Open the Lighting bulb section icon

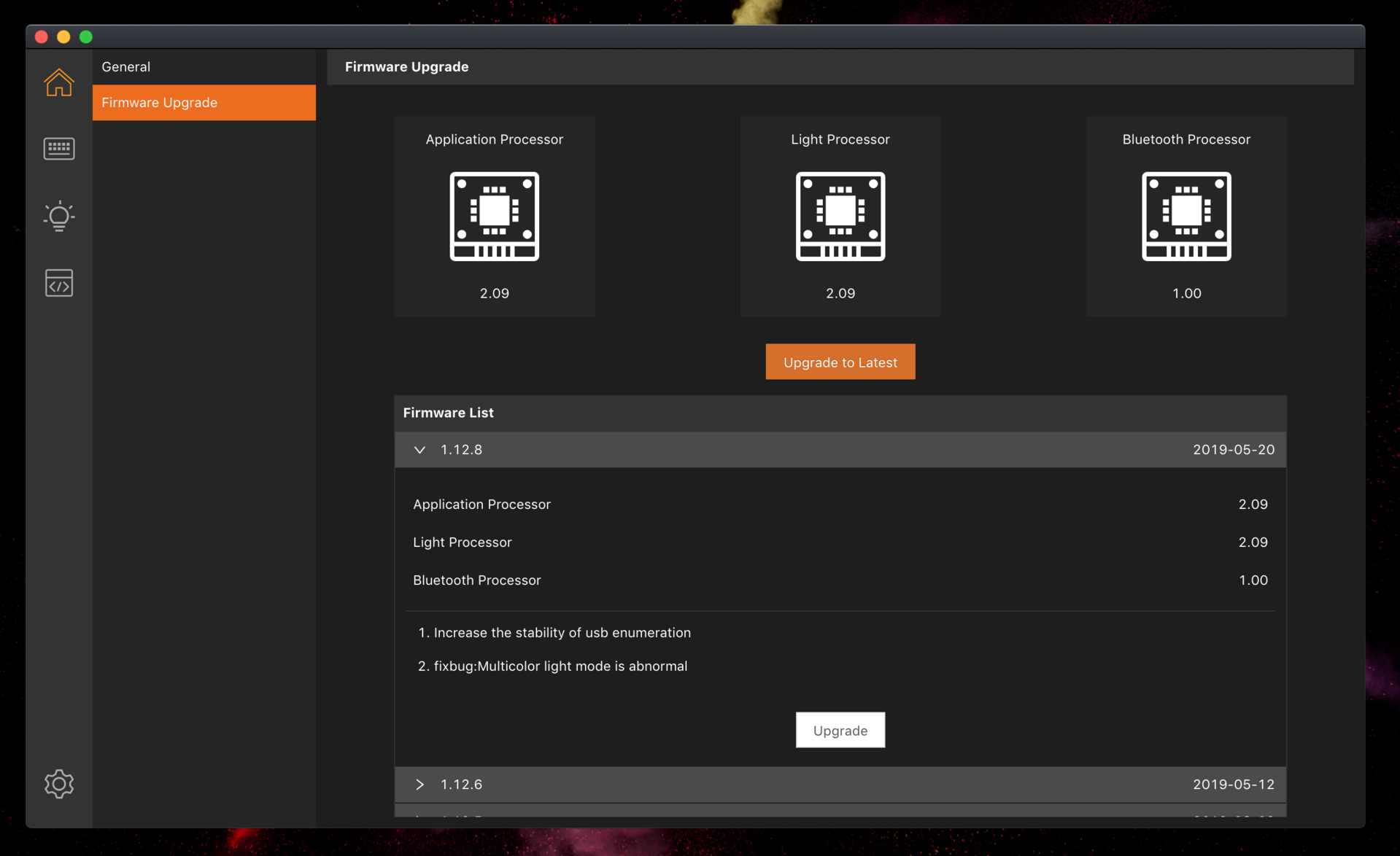[x=59, y=216]
